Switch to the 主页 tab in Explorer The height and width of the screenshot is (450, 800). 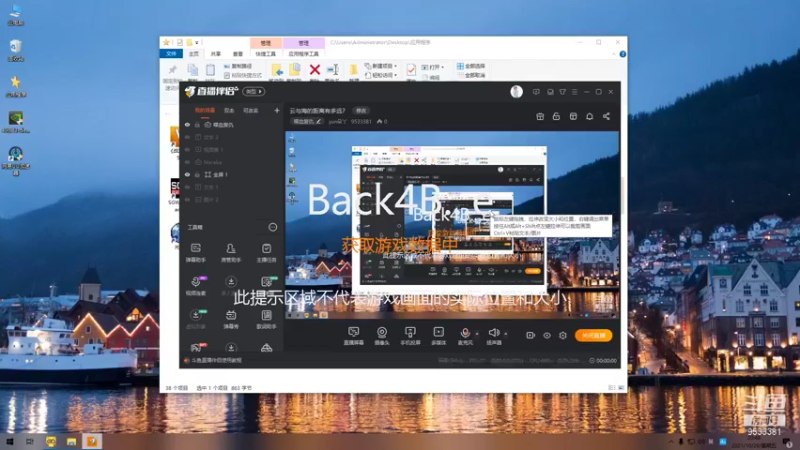coord(194,54)
